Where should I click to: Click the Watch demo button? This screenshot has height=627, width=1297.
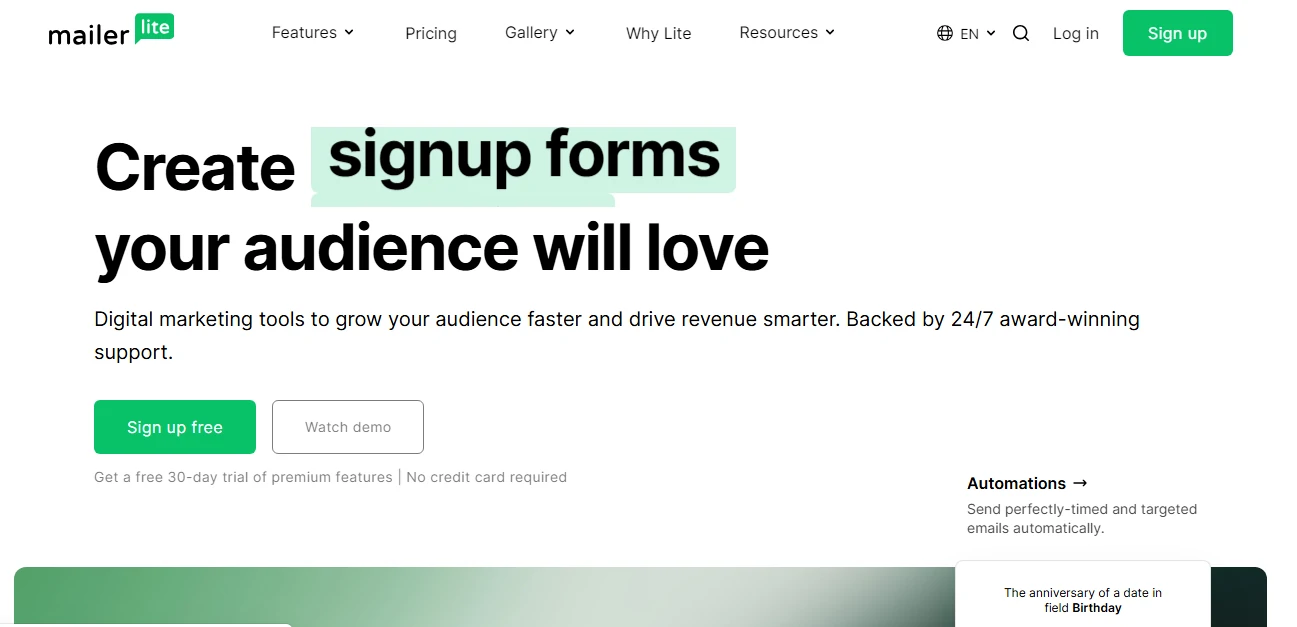(x=348, y=427)
